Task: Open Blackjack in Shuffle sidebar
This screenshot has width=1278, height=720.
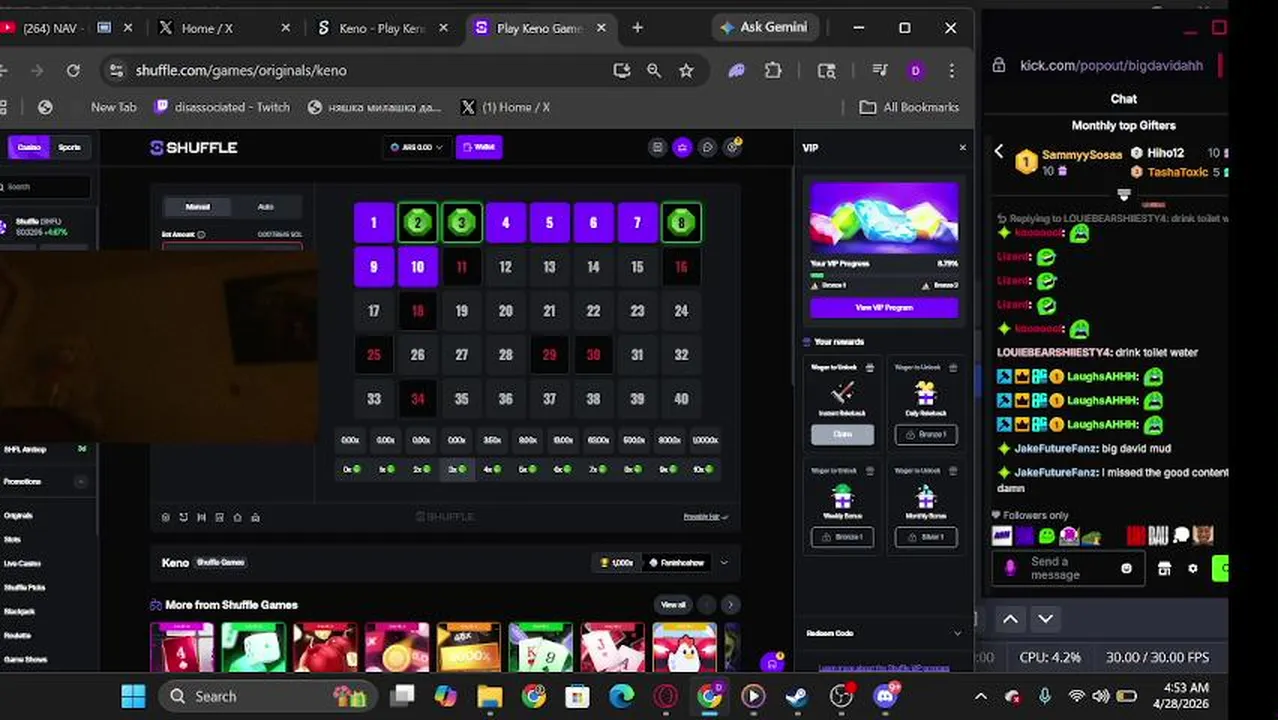Action: pyautogui.click(x=19, y=612)
